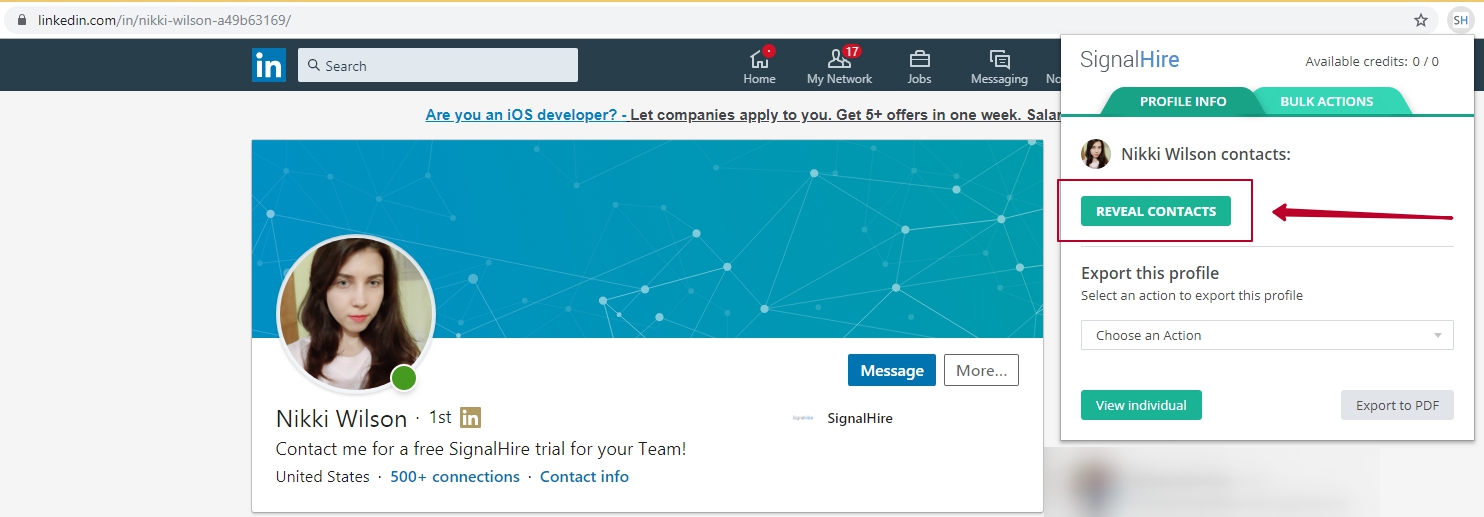Click the SignalHire SH extension icon

[x=1460, y=20]
